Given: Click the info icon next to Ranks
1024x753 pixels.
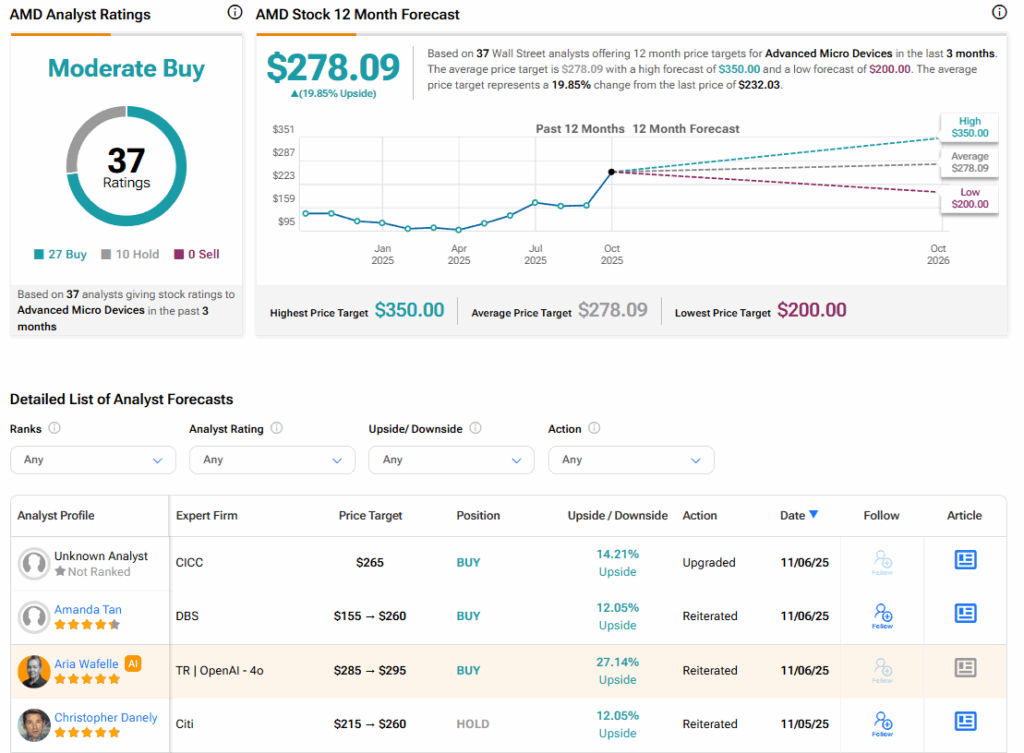Looking at the screenshot, I should point(54,428).
